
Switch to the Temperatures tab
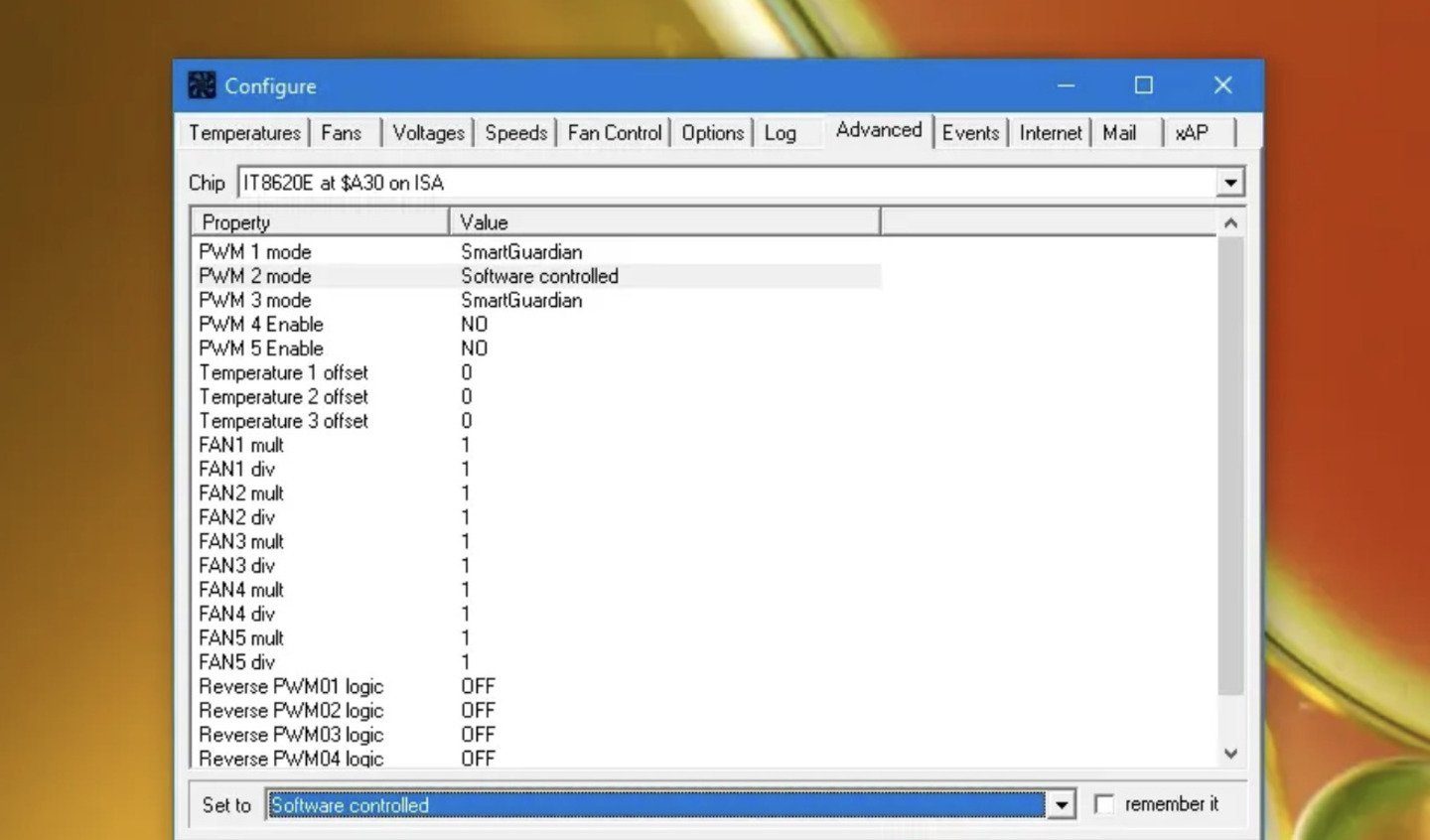(244, 133)
